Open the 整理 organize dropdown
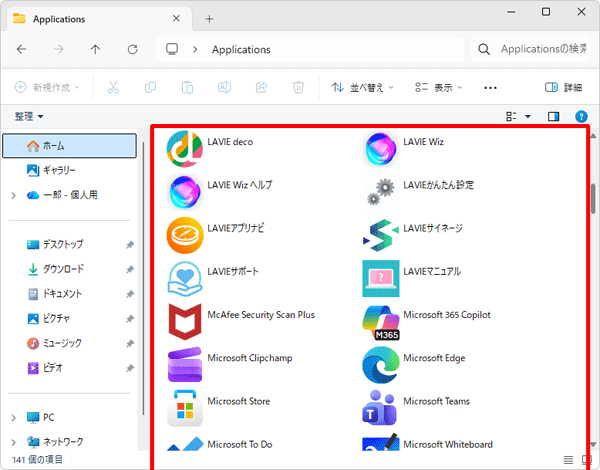 [29, 116]
